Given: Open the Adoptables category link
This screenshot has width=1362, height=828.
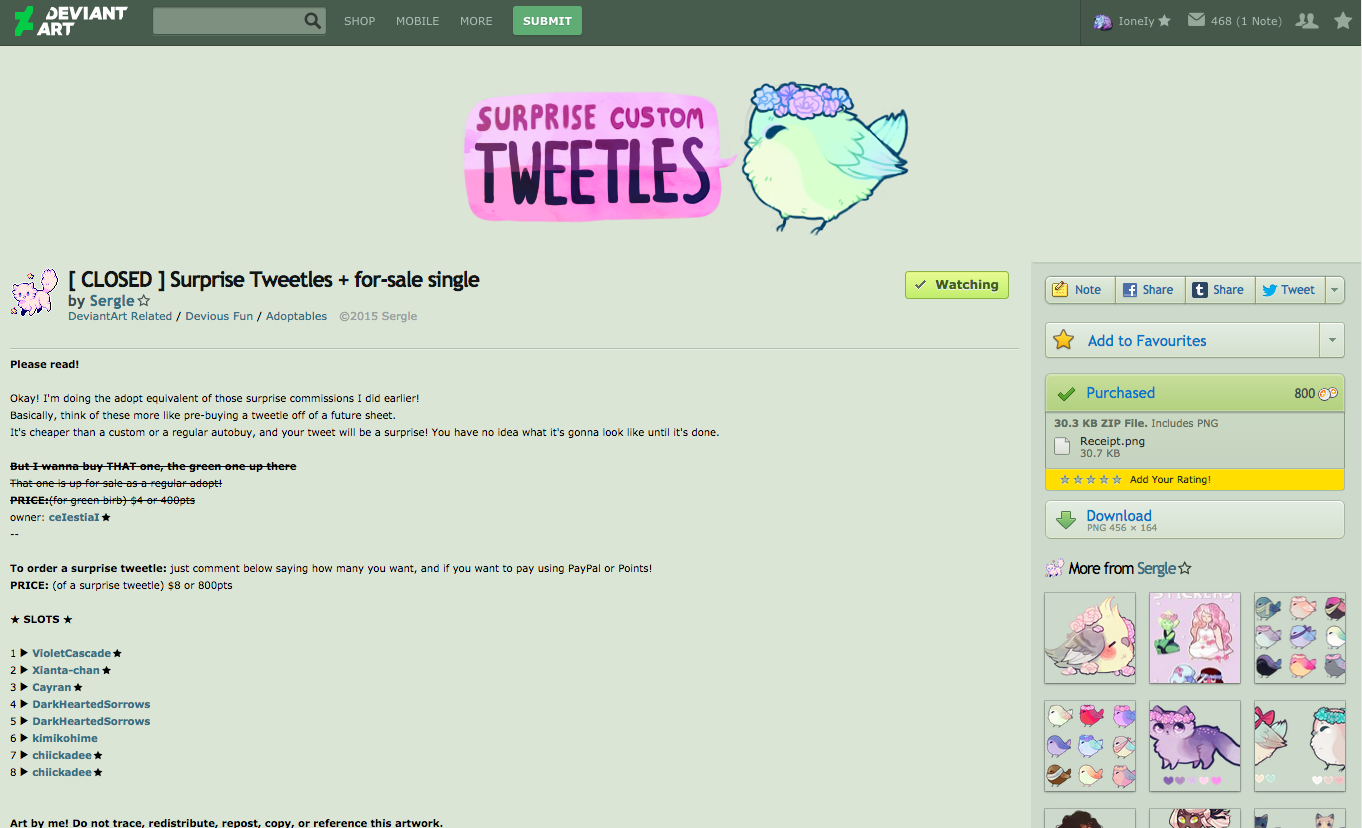Looking at the screenshot, I should (x=296, y=316).
